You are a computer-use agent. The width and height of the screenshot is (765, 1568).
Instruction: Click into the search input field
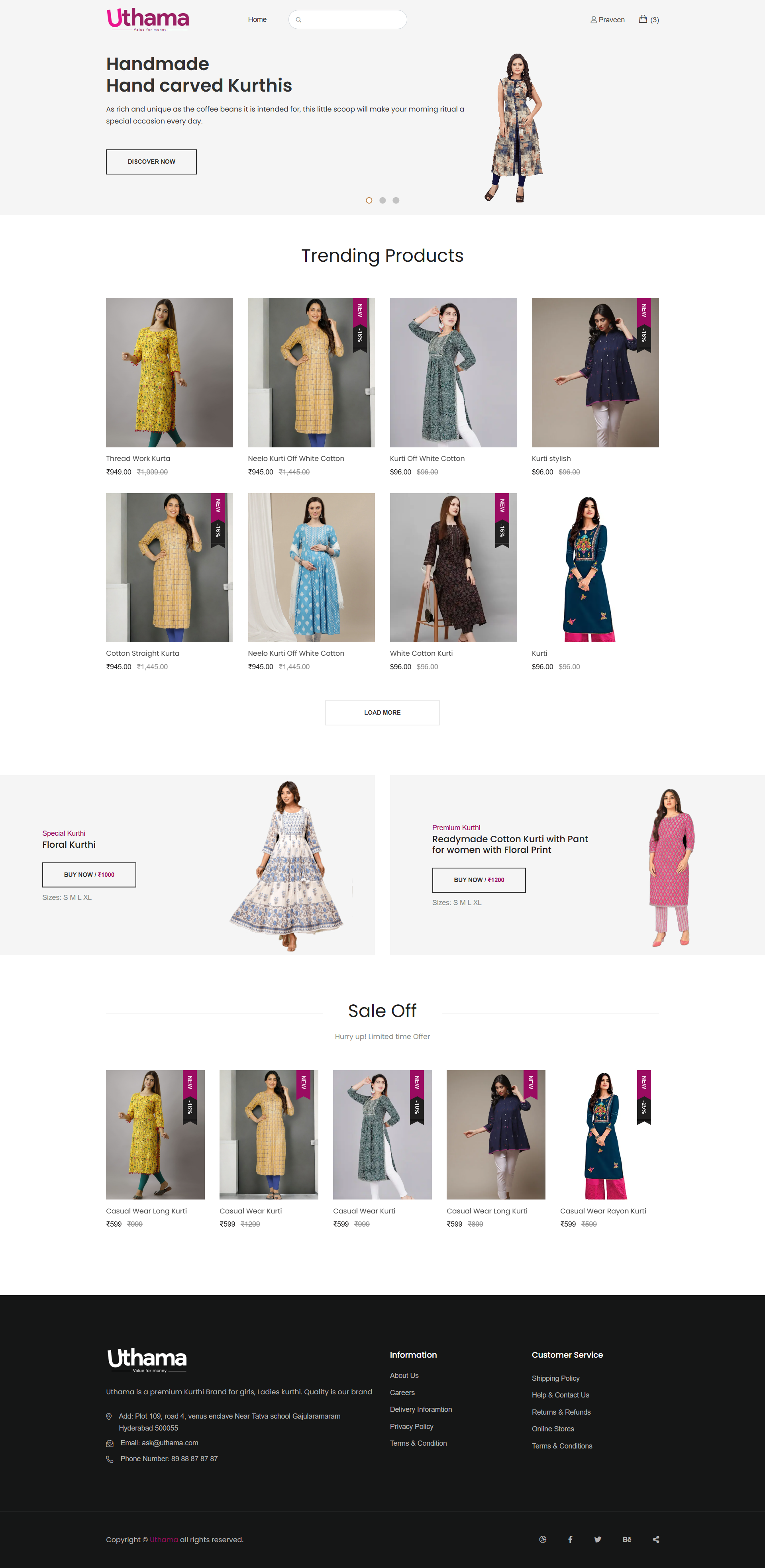tap(353, 20)
